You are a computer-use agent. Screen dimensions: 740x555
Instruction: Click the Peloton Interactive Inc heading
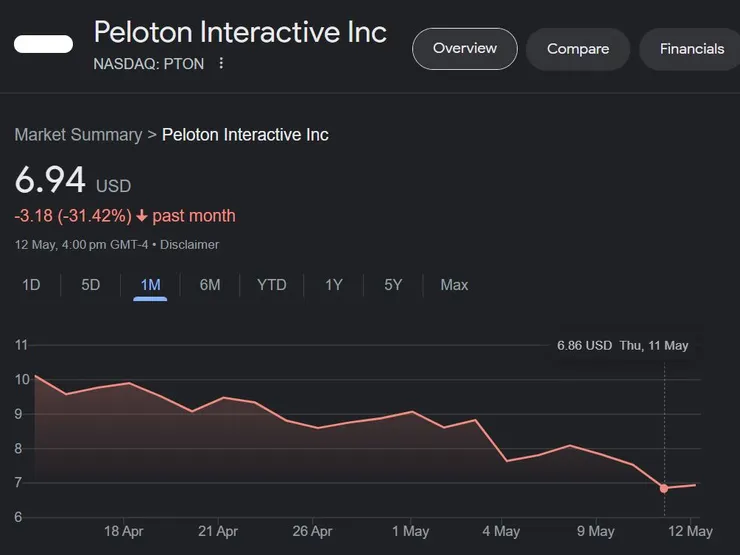tap(240, 32)
